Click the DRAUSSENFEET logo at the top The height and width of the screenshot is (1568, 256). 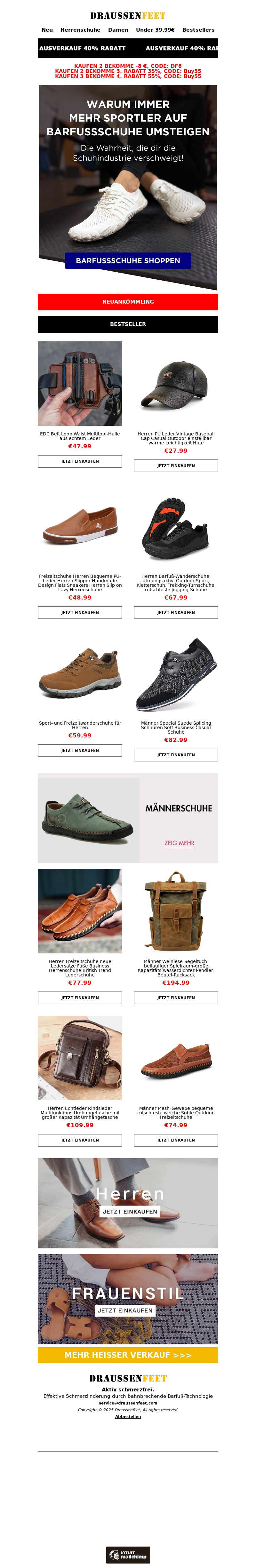pos(128,16)
